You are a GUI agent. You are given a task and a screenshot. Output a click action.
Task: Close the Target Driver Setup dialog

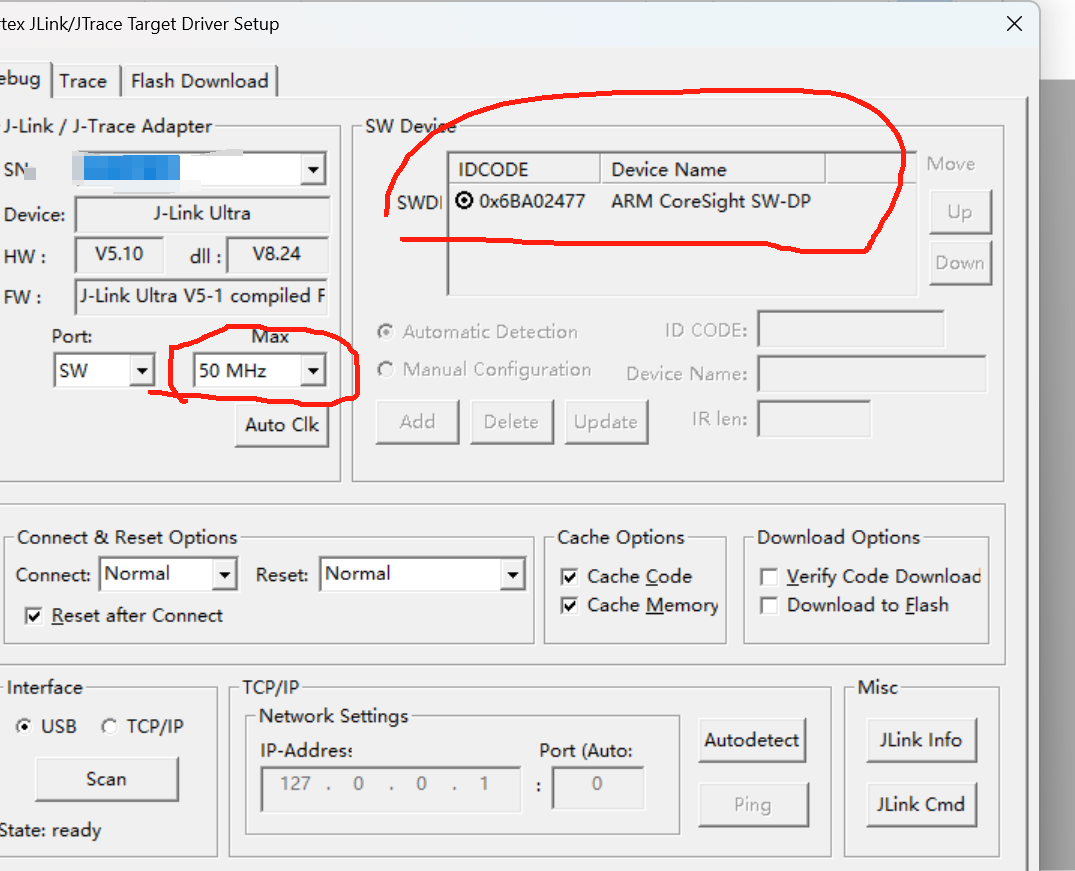1014,24
